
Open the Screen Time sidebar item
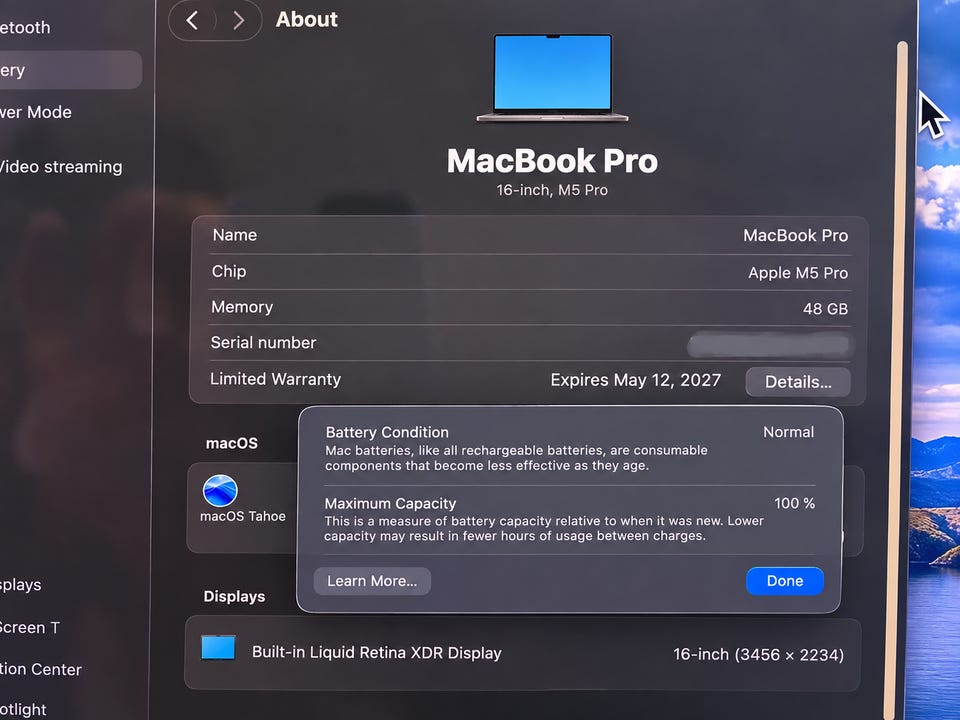(29, 628)
